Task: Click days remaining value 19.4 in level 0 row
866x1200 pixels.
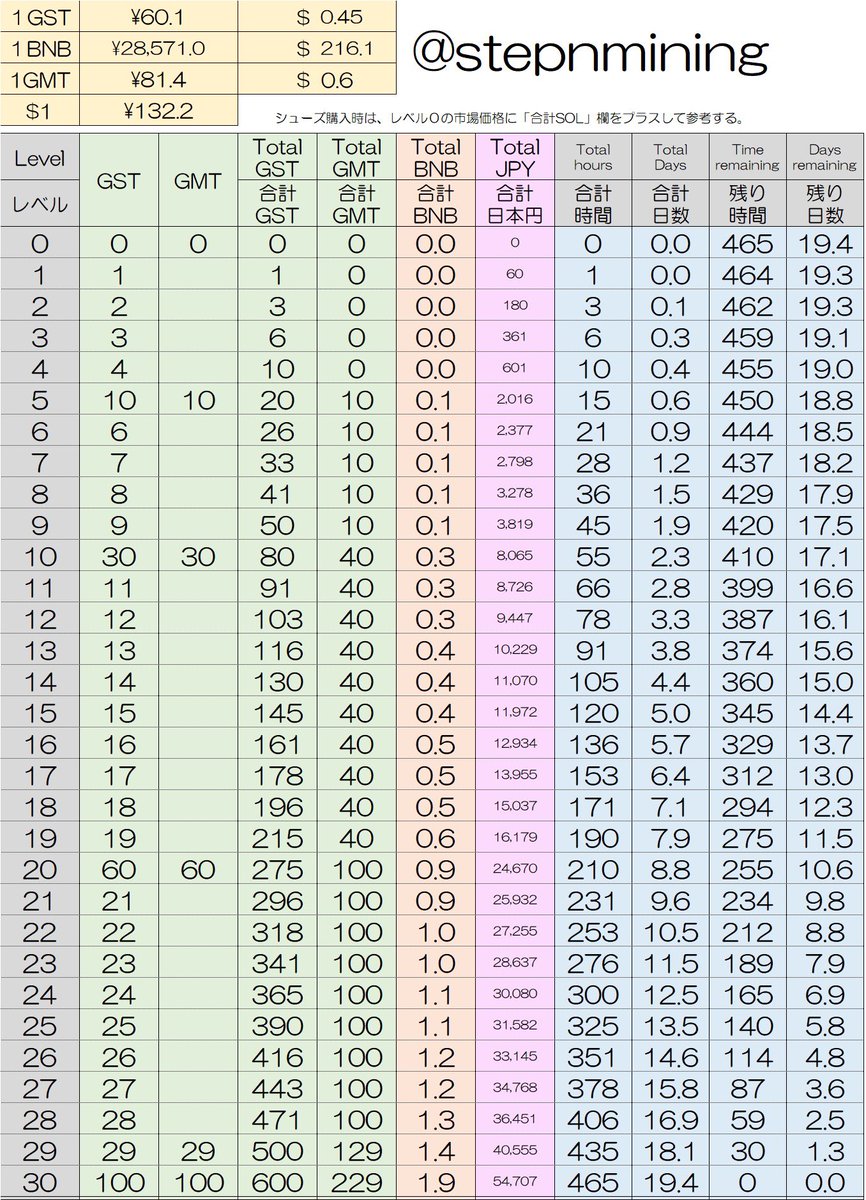Action: [825, 244]
